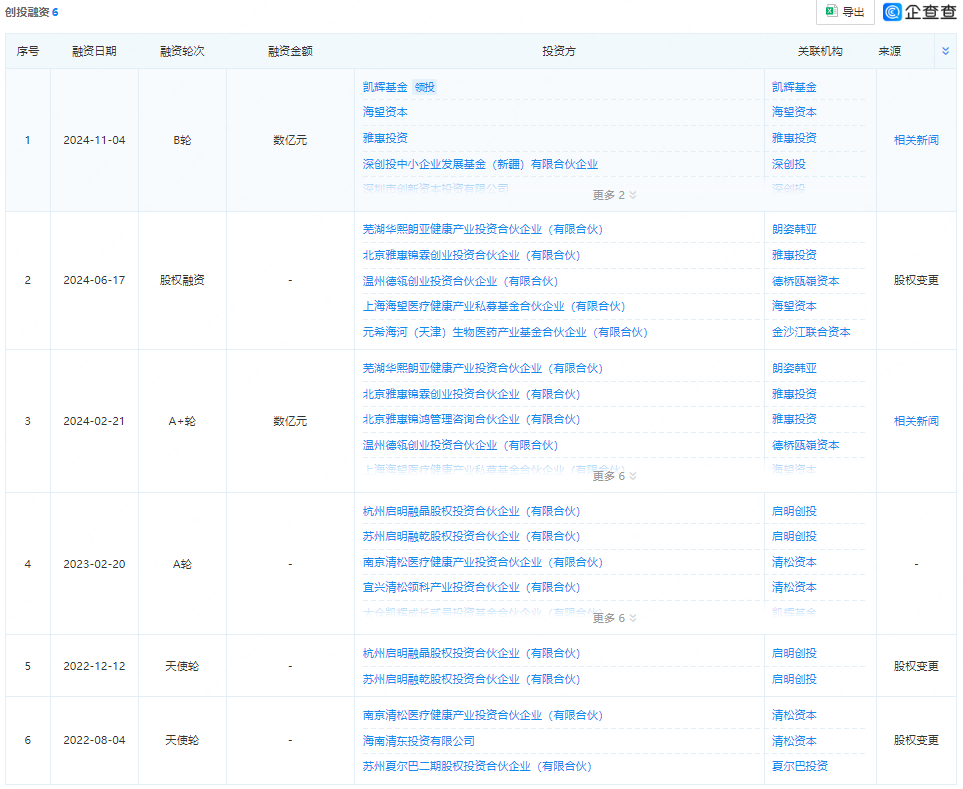Open 上海海望医疗健康产业私募基金合伙企业 in row 2
The width and height of the screenshot is (963, 789).
pyautogui.click(x=494, y=306)
